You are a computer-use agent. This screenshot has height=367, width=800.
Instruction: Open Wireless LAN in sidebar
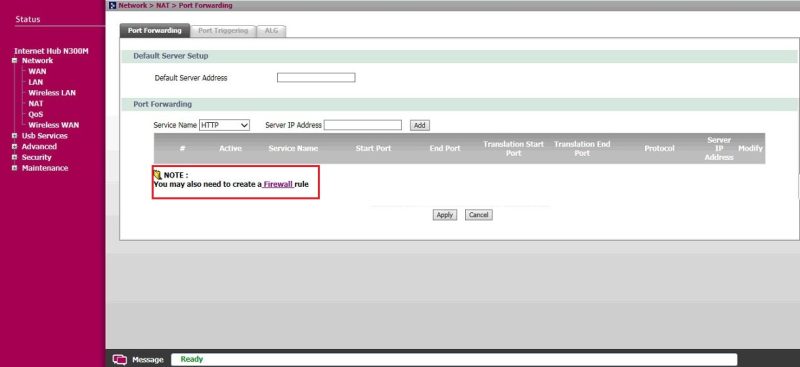[52, 93]
